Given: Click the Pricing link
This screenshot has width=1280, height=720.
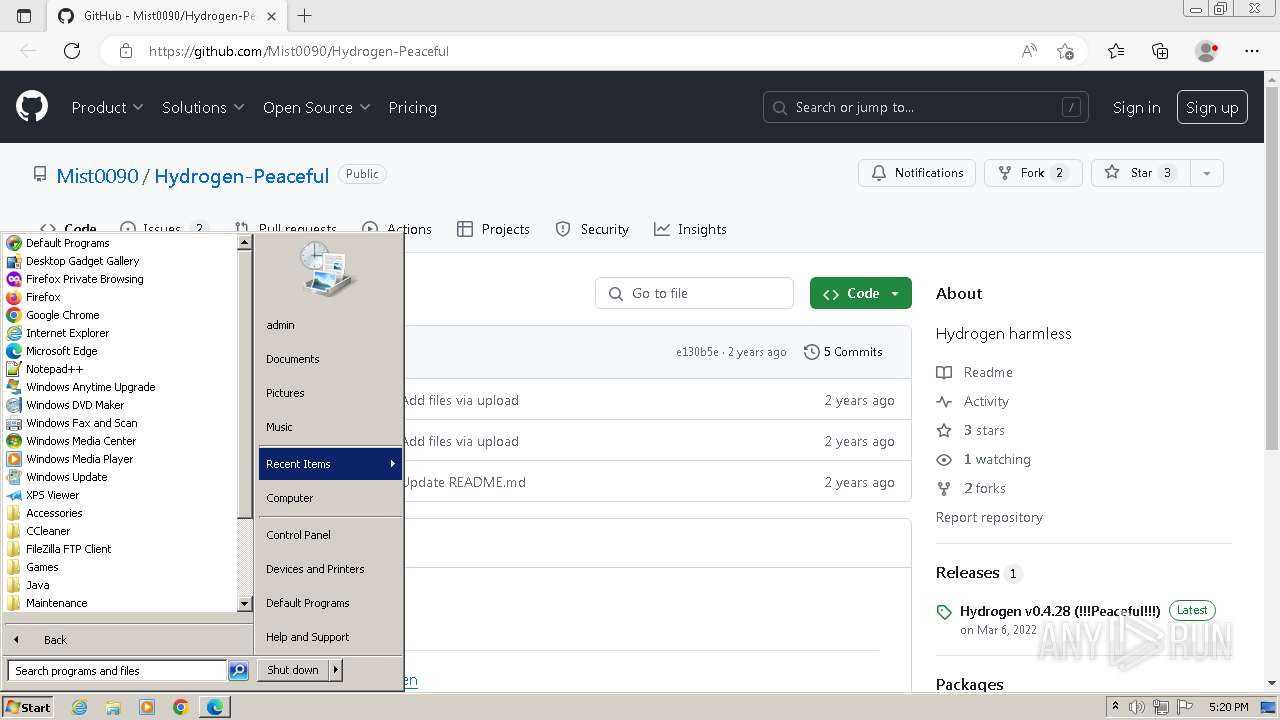Looking at the screenshot, I should click(412, 107).
